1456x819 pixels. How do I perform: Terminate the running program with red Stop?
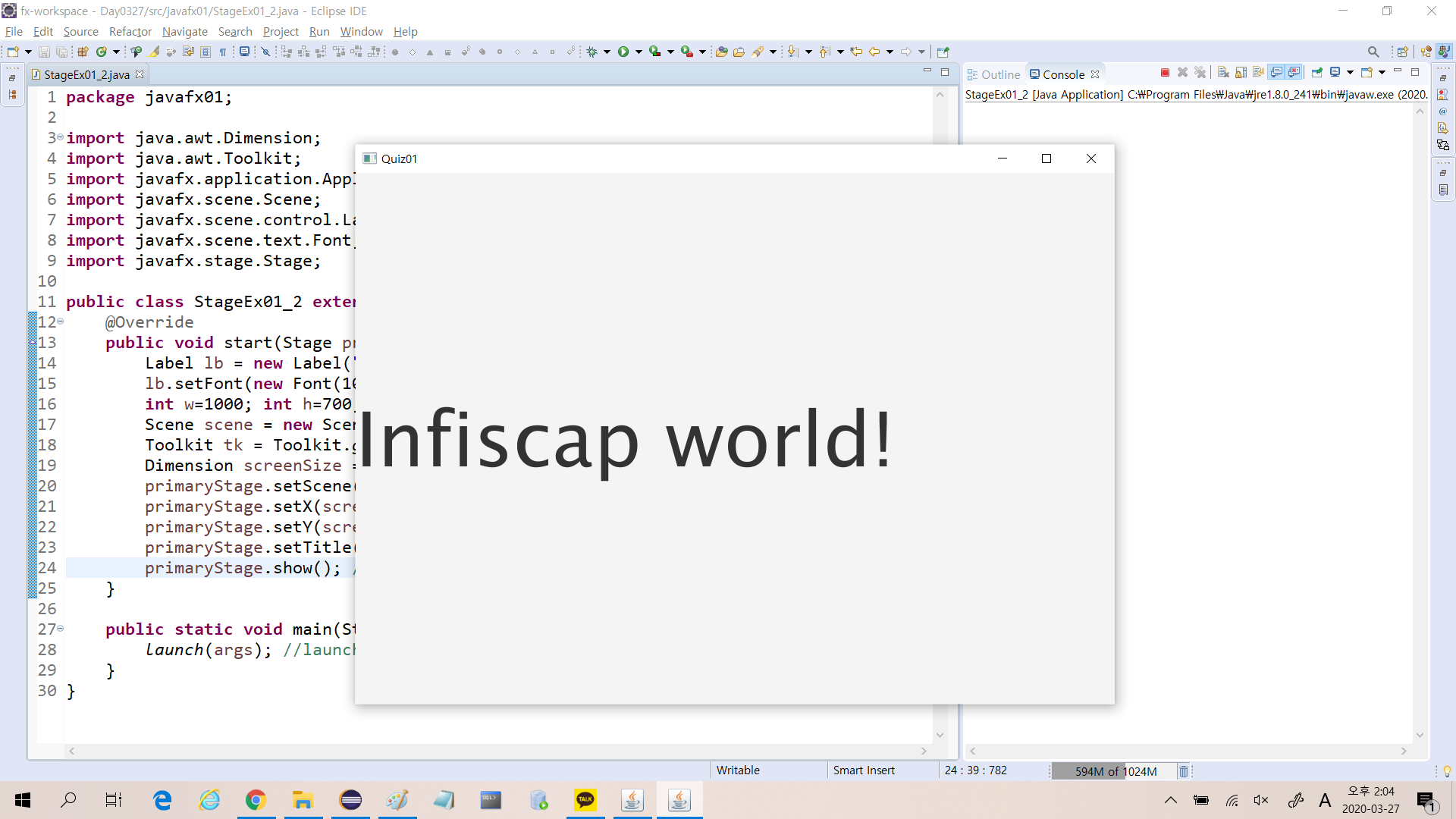pyautogui.click(x=1165, y=73)
